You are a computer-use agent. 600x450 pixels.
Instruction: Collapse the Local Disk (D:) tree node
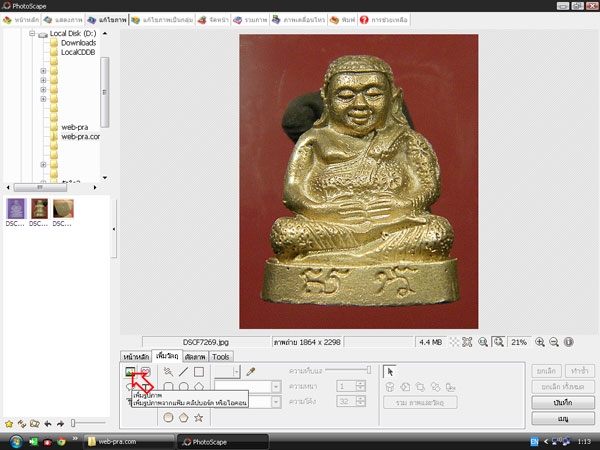coord(32,33)
